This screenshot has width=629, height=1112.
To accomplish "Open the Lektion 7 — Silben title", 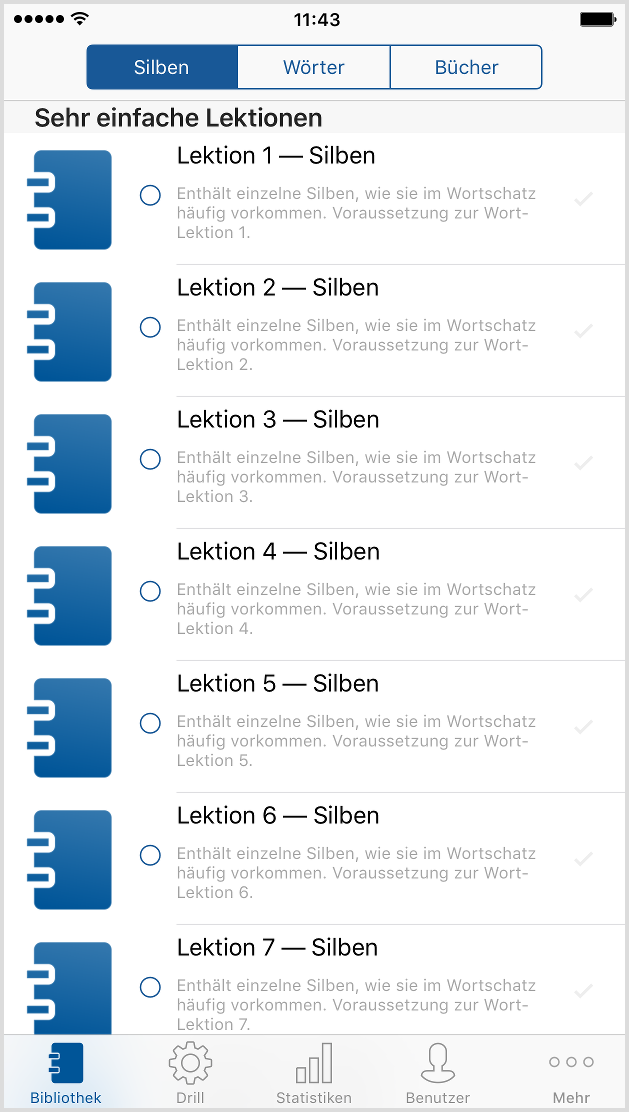I will 277,947.
